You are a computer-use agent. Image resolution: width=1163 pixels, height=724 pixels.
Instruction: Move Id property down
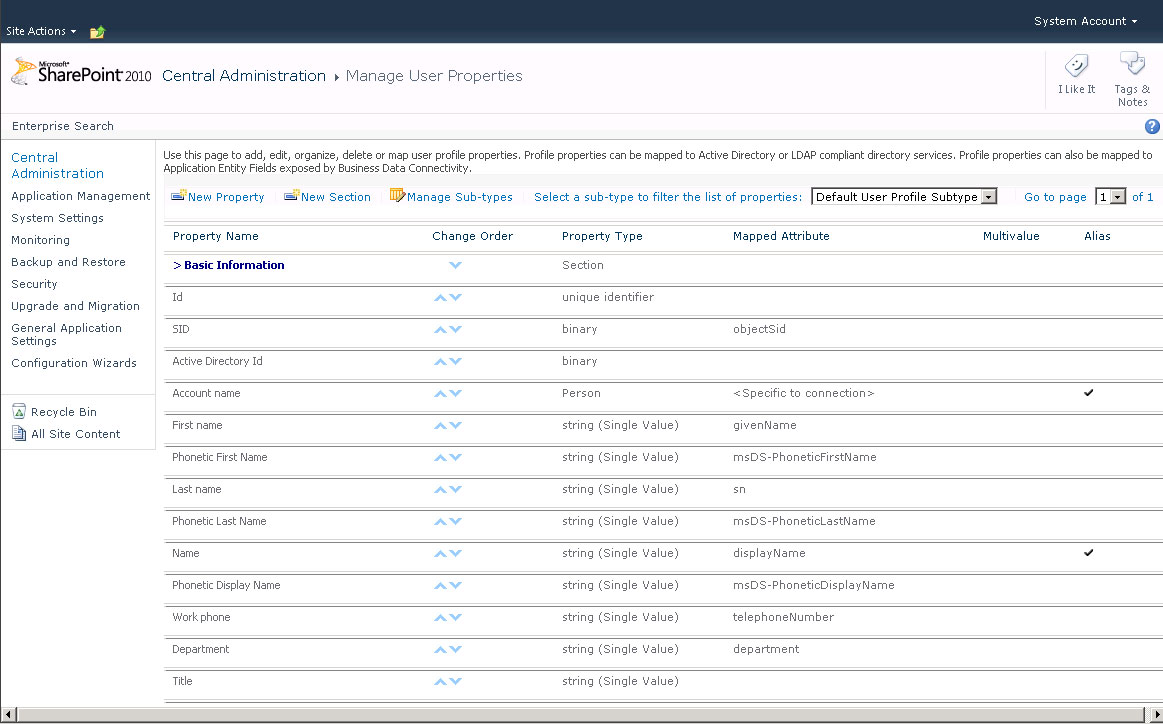(x=455, y=297)
